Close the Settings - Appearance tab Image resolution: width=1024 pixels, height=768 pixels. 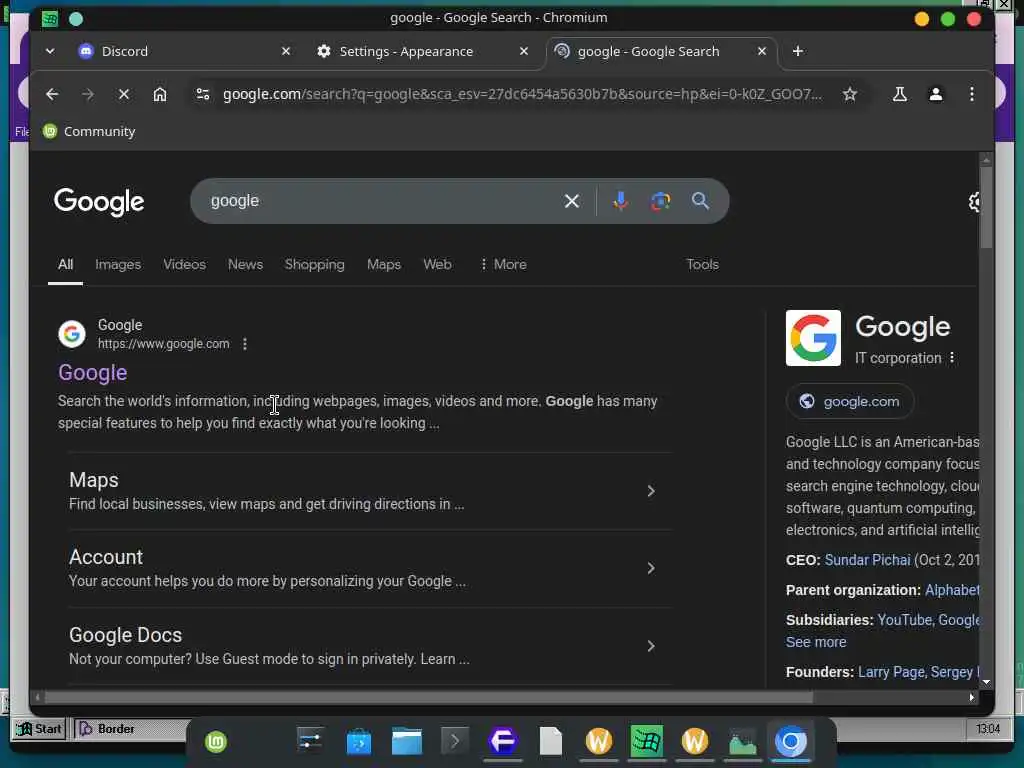[x=524, y=51]
